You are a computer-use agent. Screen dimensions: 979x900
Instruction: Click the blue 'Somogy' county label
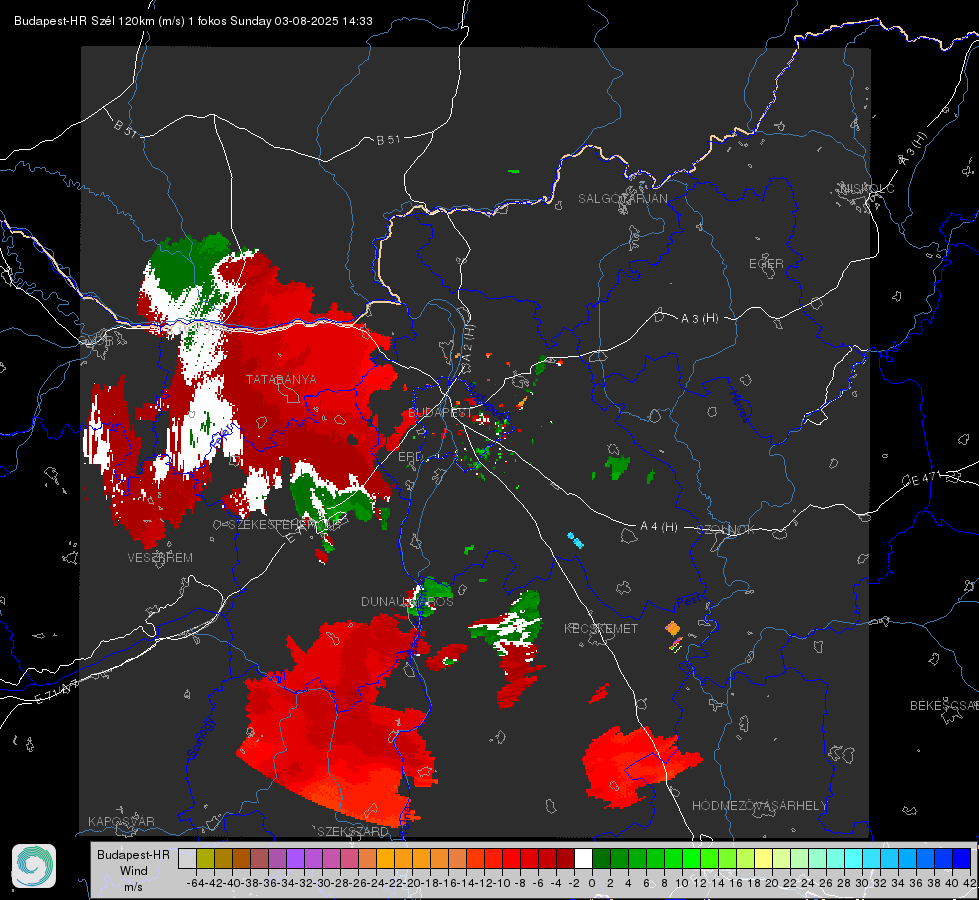tap(201, 738)
